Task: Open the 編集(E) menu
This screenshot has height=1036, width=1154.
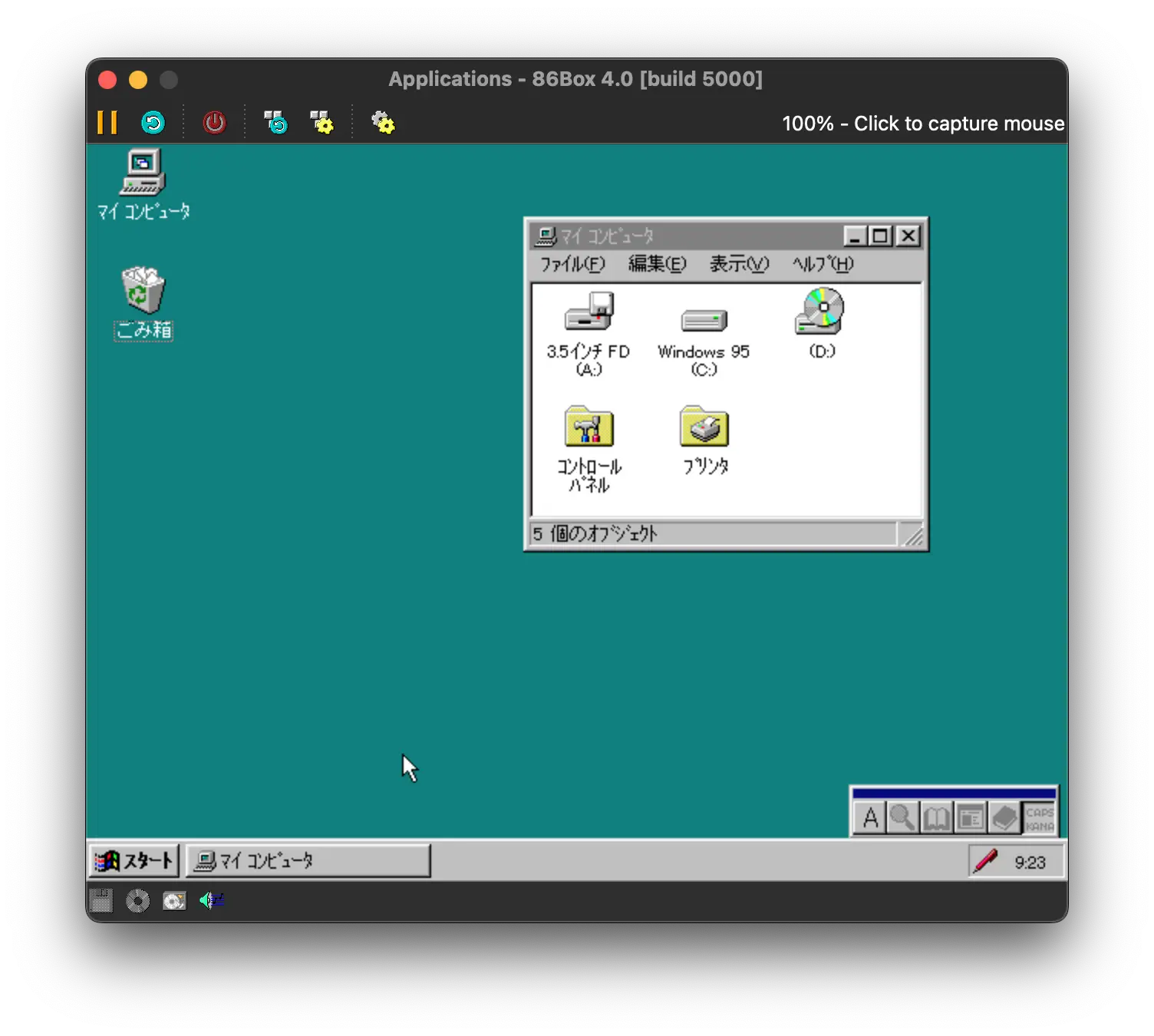Action: 658,264
